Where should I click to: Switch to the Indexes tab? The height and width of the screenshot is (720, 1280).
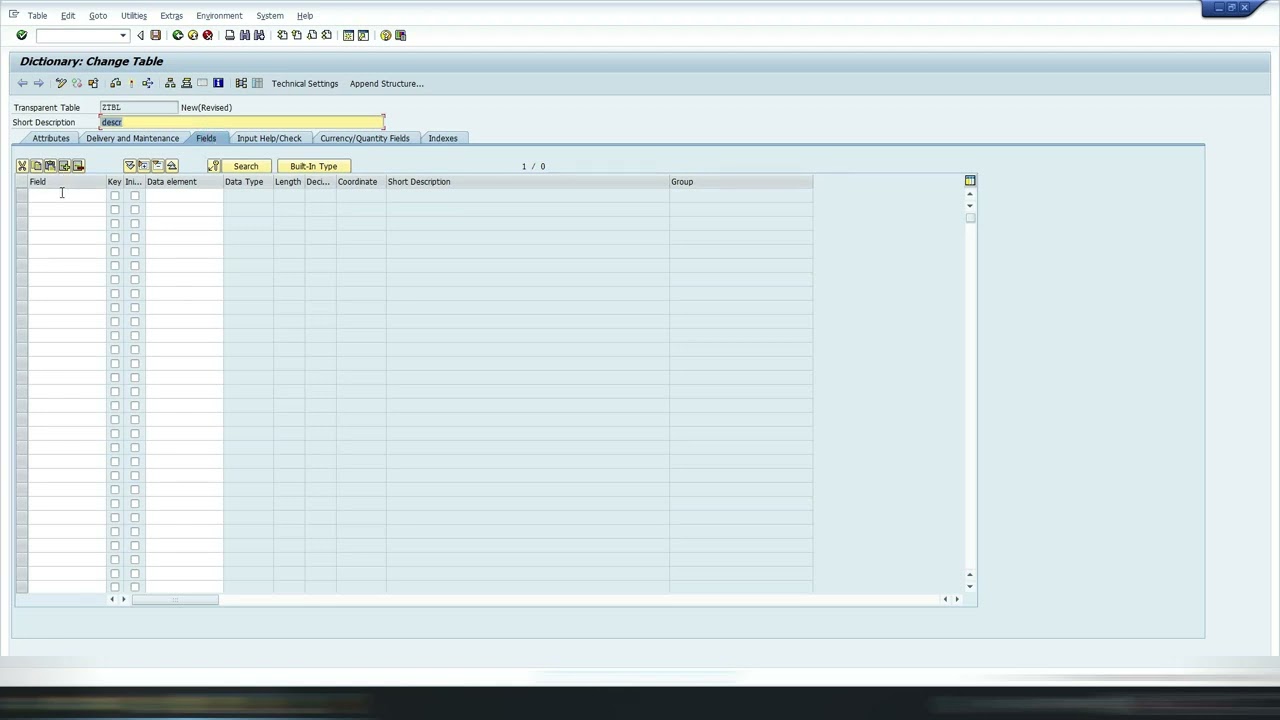pos(443,138)
